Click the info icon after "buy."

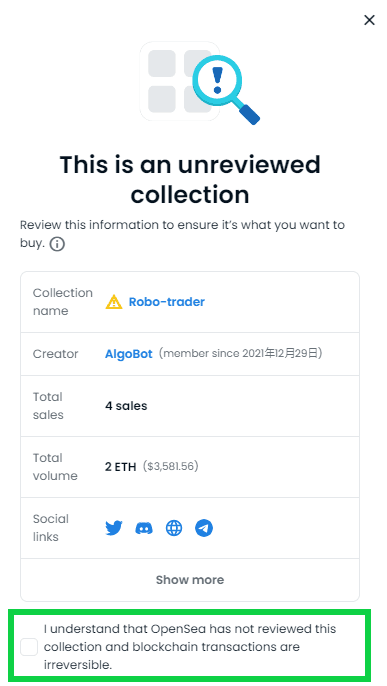tap(57, 244)
